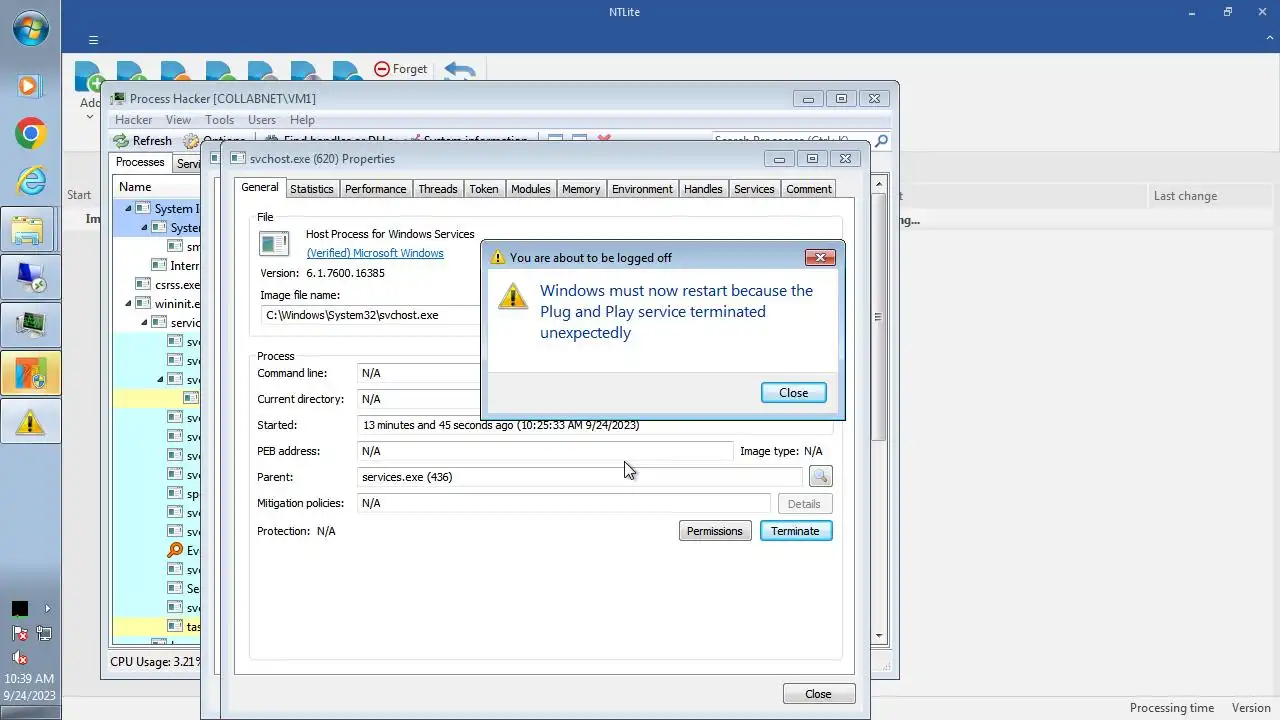Click the PEB address field

point(545,451)
